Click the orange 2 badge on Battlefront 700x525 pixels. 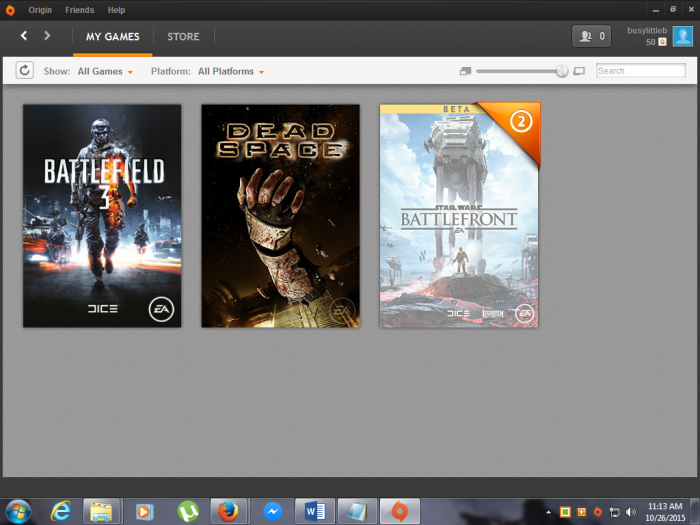521,121
